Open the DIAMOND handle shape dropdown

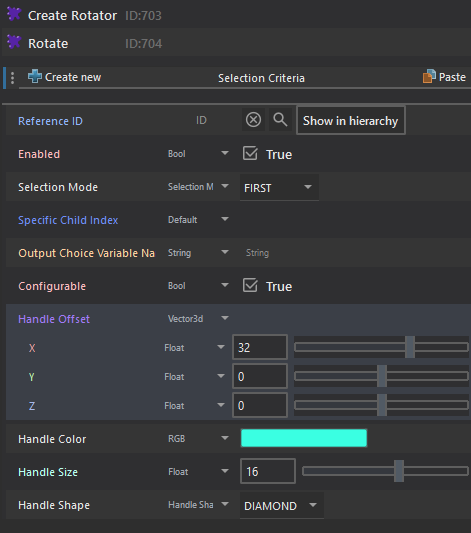click(282, 505)
